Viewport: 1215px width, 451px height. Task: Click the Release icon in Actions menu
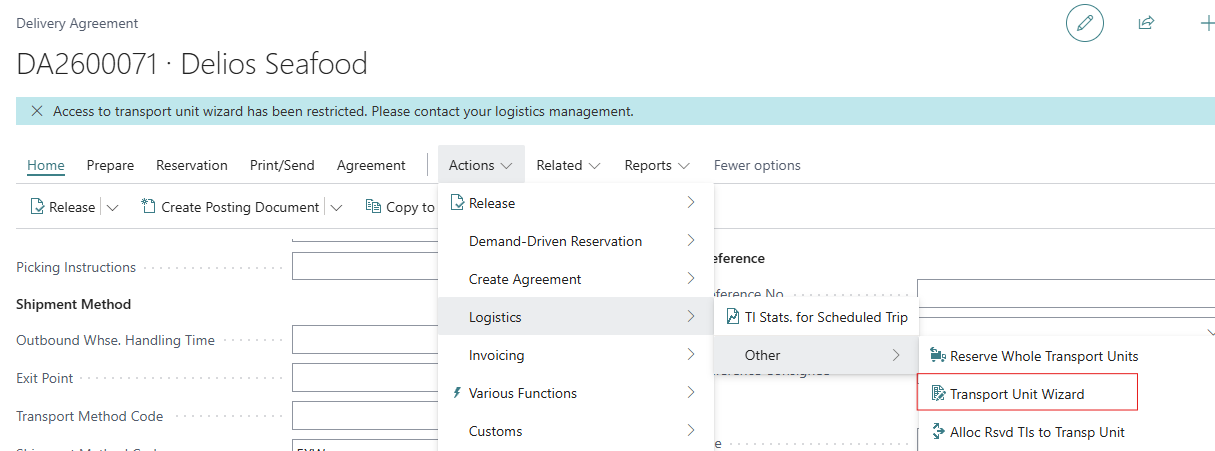coord(458,203)
